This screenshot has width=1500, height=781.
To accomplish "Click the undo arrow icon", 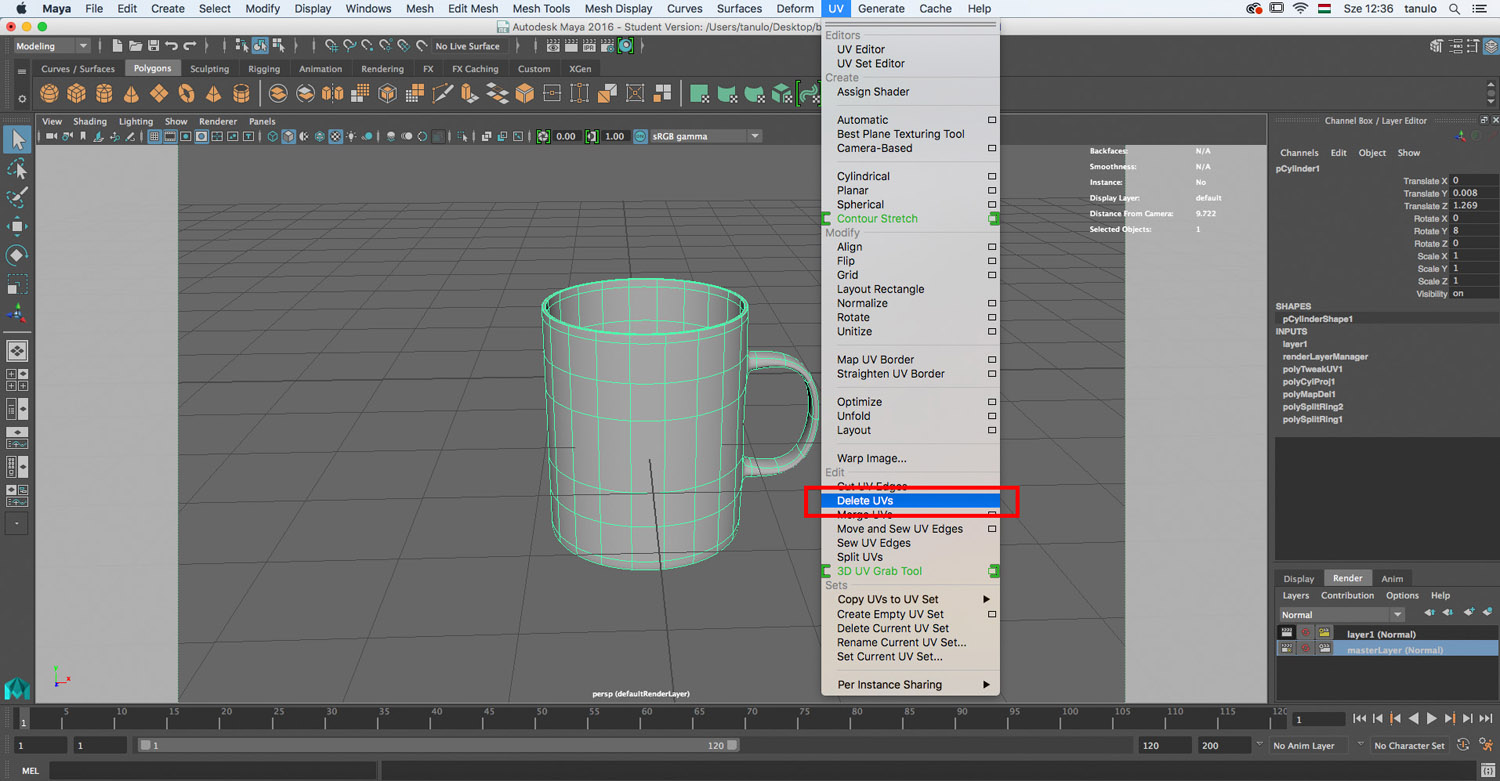I will (171, 46).
